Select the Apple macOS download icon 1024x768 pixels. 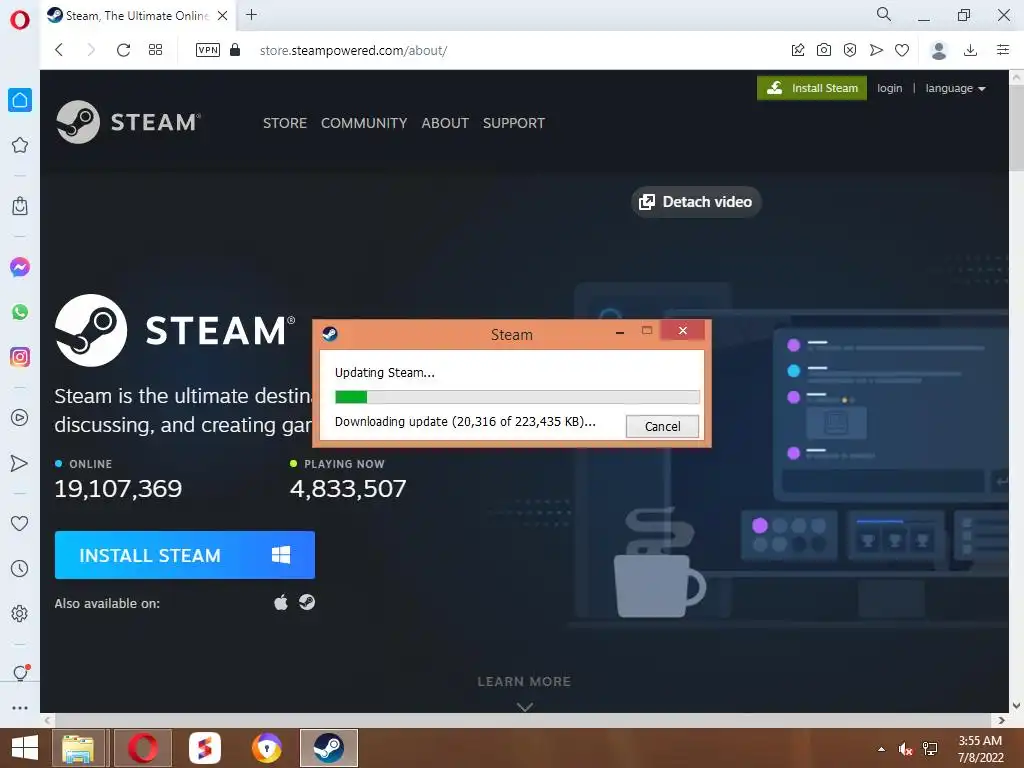pyautogui.click(x=281, y=602)
